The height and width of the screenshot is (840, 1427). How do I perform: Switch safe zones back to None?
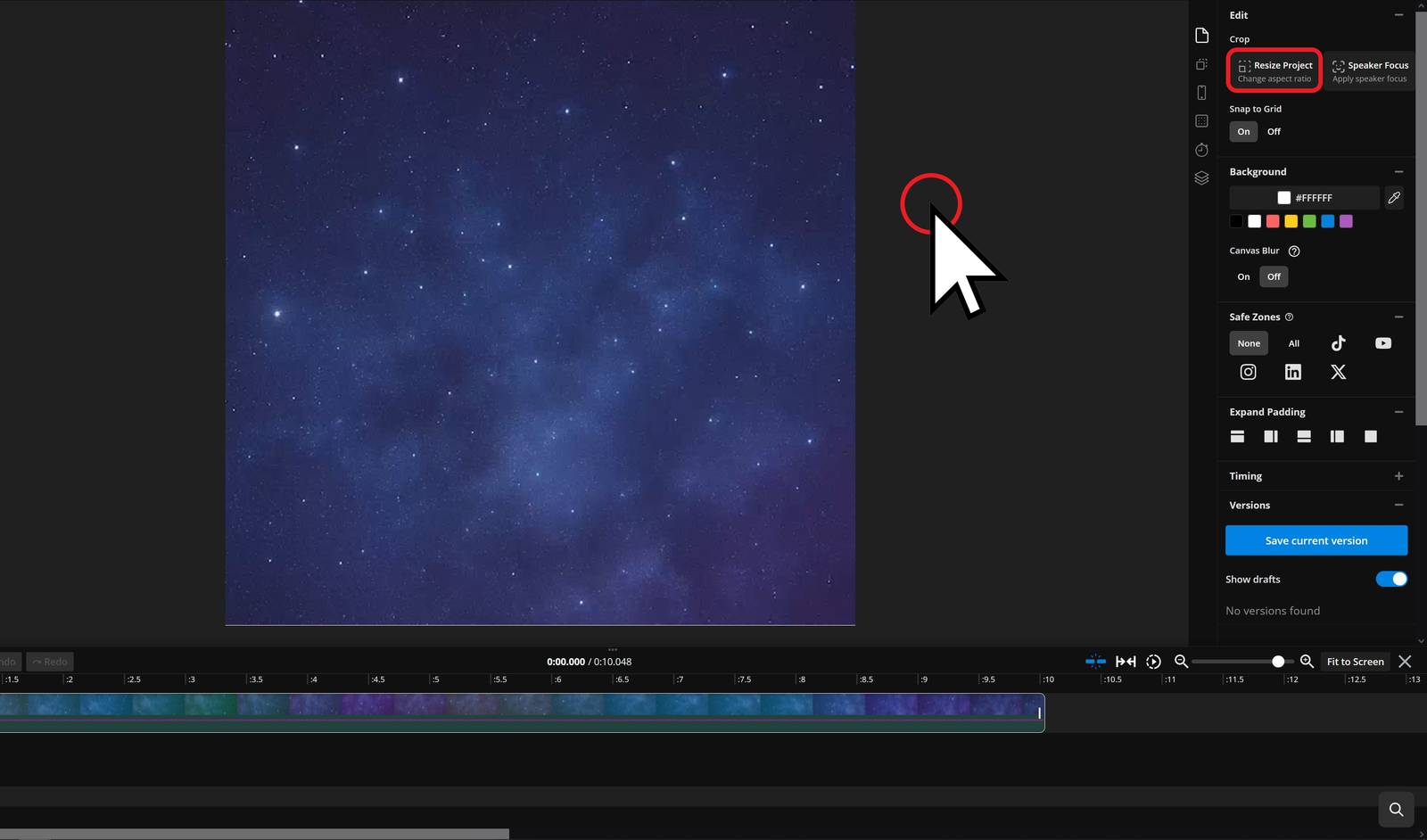[x=1248, y=342]
